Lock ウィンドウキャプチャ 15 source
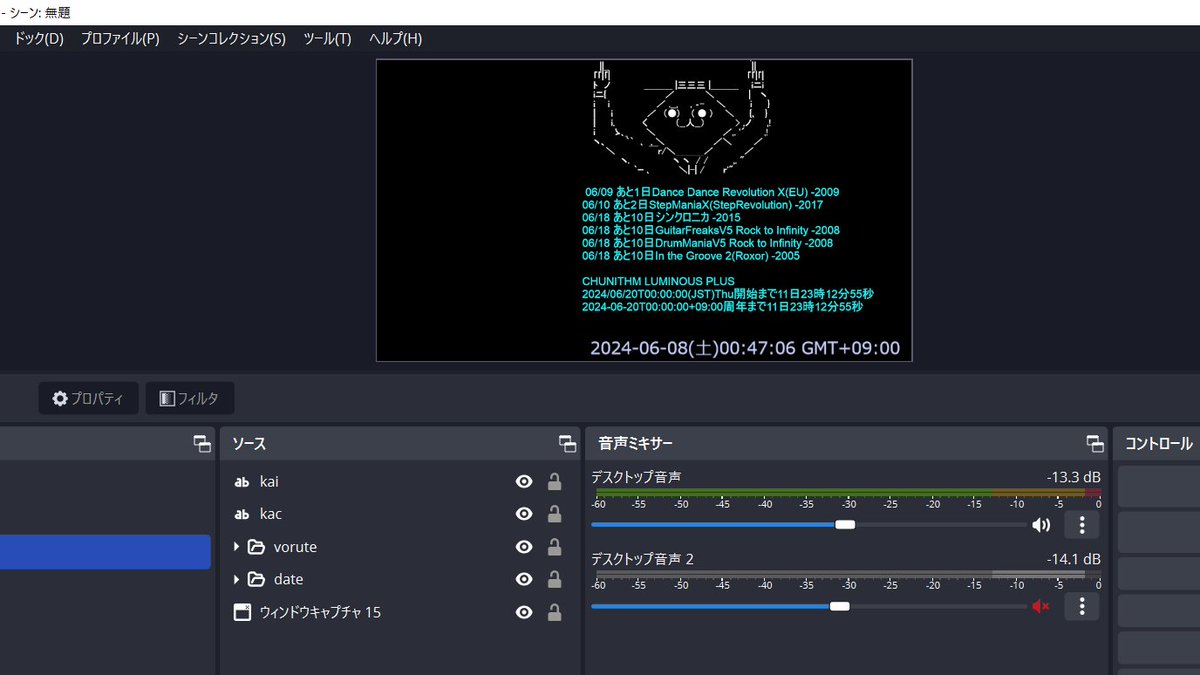Screen dimensions: 1200x675 554,612
